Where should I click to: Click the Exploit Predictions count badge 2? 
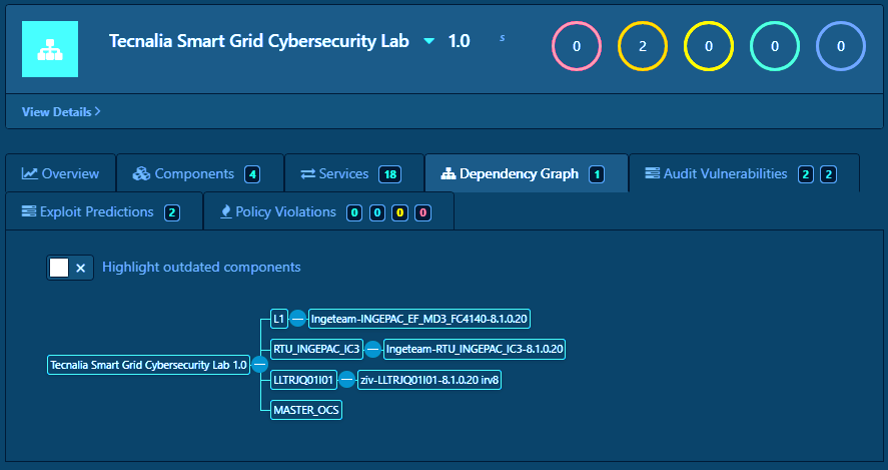coord(172,212)
